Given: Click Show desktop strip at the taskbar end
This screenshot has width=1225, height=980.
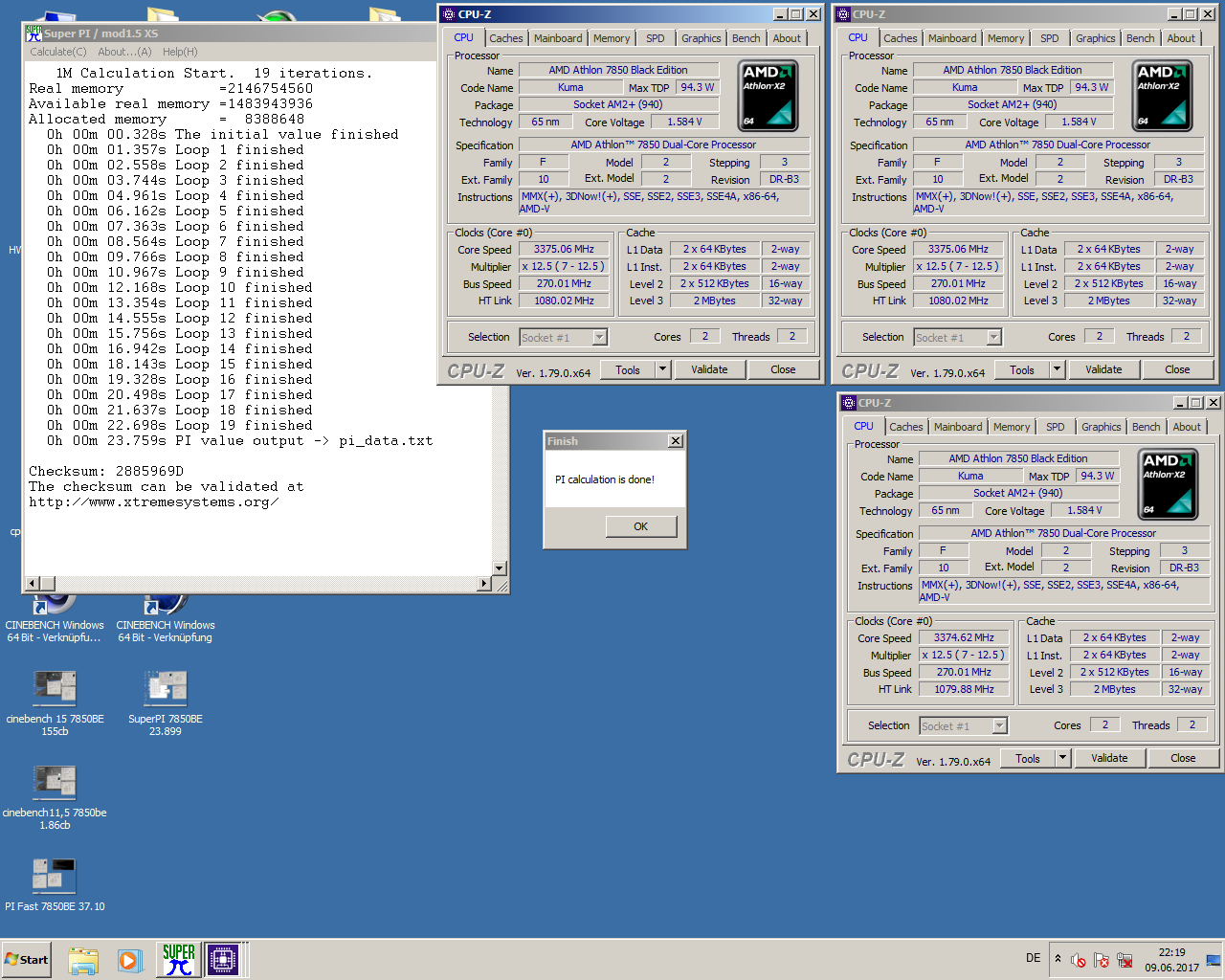Looking at the screenshot, I should 1214,960.
